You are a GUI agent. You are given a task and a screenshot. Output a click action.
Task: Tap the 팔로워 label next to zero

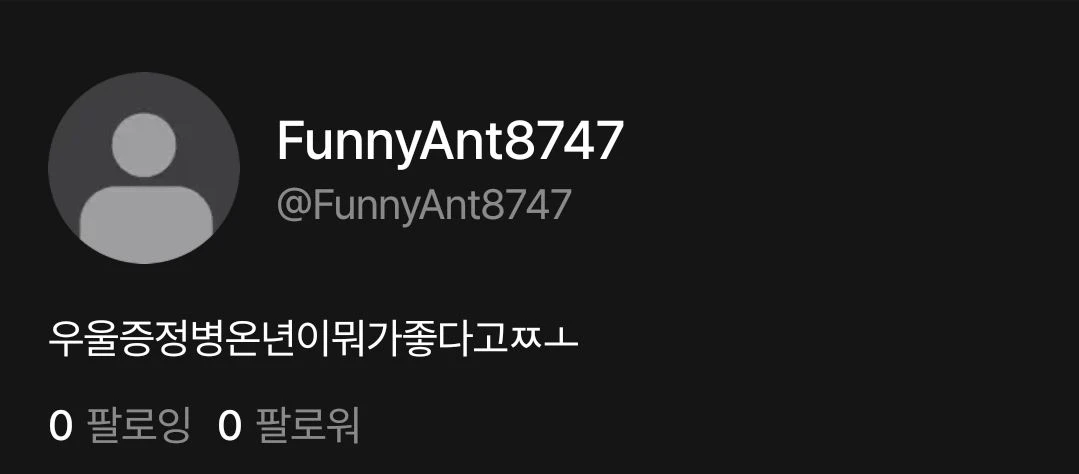(x=308, y=425)
